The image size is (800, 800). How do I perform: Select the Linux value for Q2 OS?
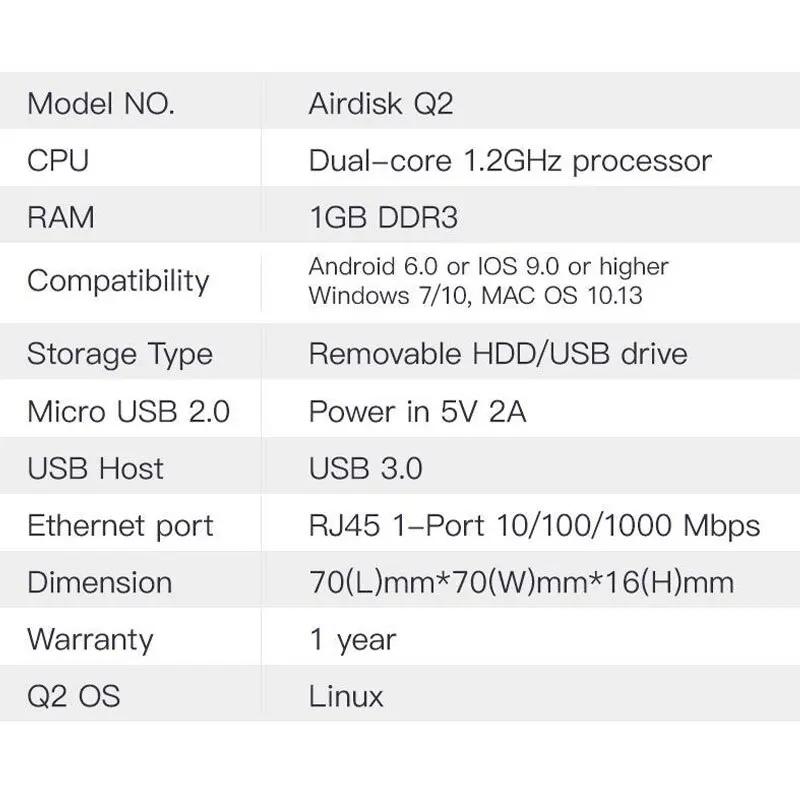click(346, 696)
